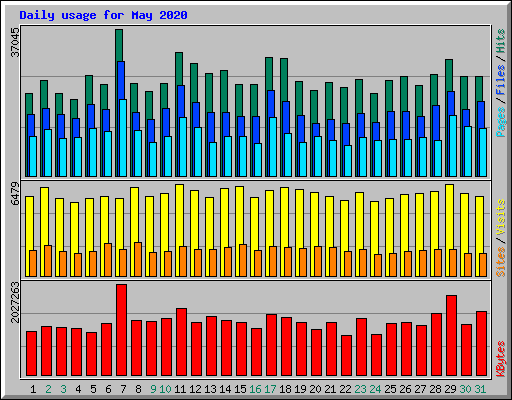Screen dimensions: 512x400
Task: Click day label 25 on the x-axis
Action: point(390,389)
